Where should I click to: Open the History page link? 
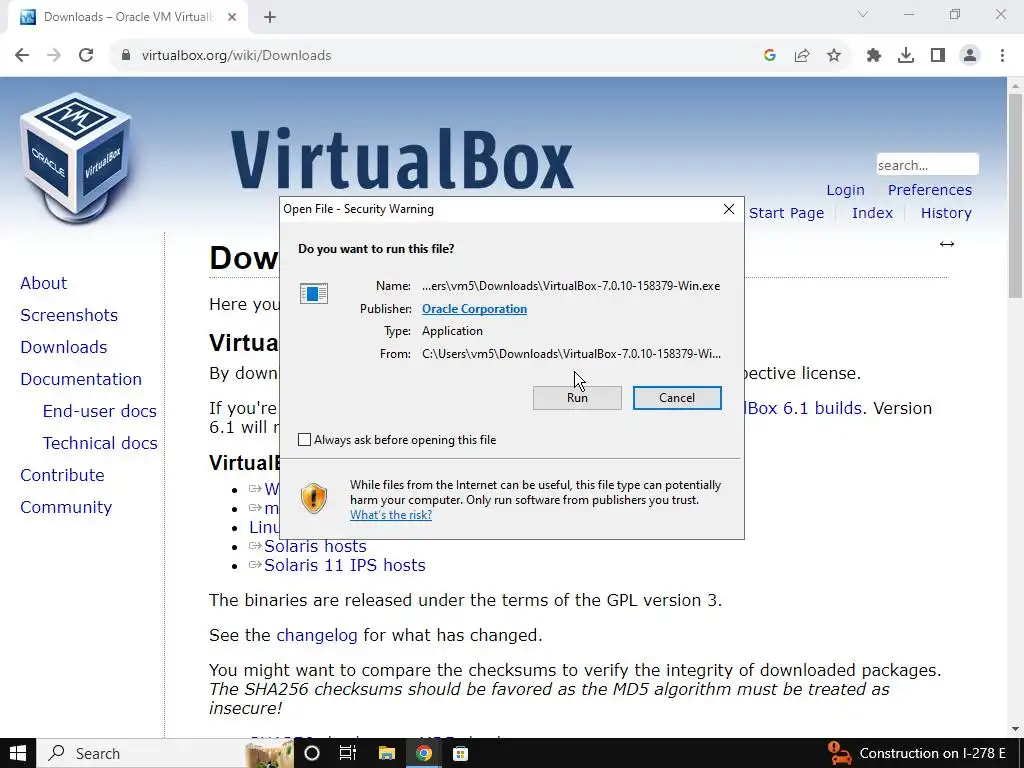pos(946,213)
